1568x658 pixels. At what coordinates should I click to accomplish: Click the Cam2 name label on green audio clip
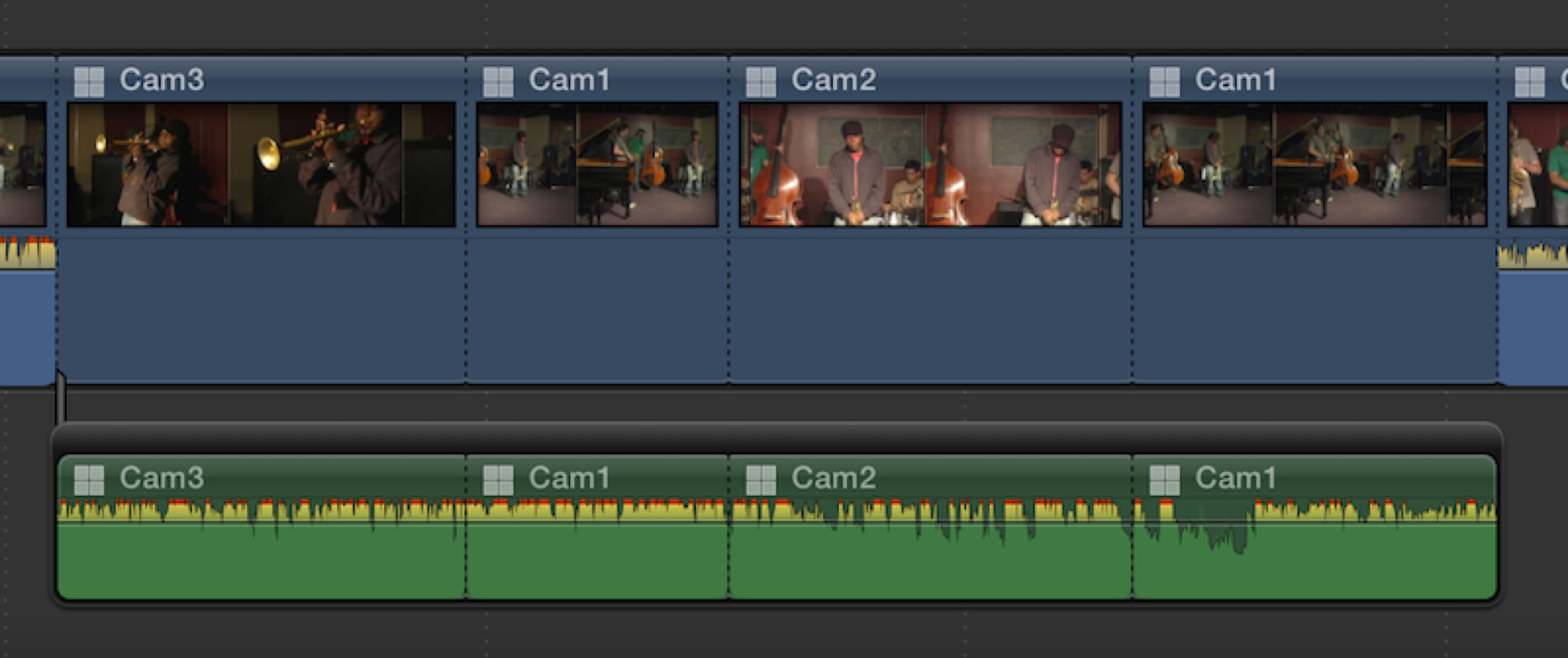(x=833, y=478)
